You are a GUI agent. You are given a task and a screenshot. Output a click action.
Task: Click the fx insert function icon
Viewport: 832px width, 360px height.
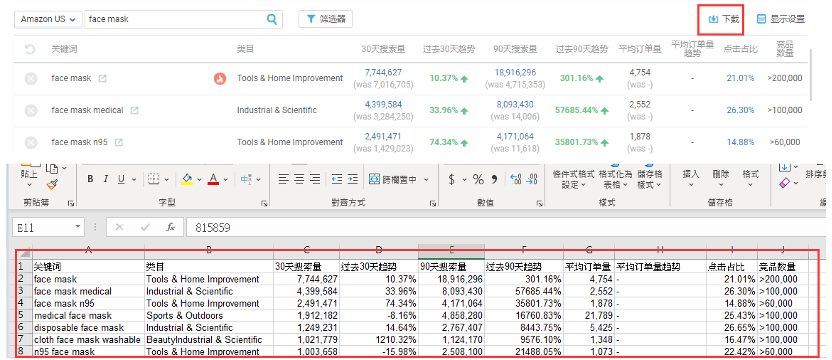[170, 227]
